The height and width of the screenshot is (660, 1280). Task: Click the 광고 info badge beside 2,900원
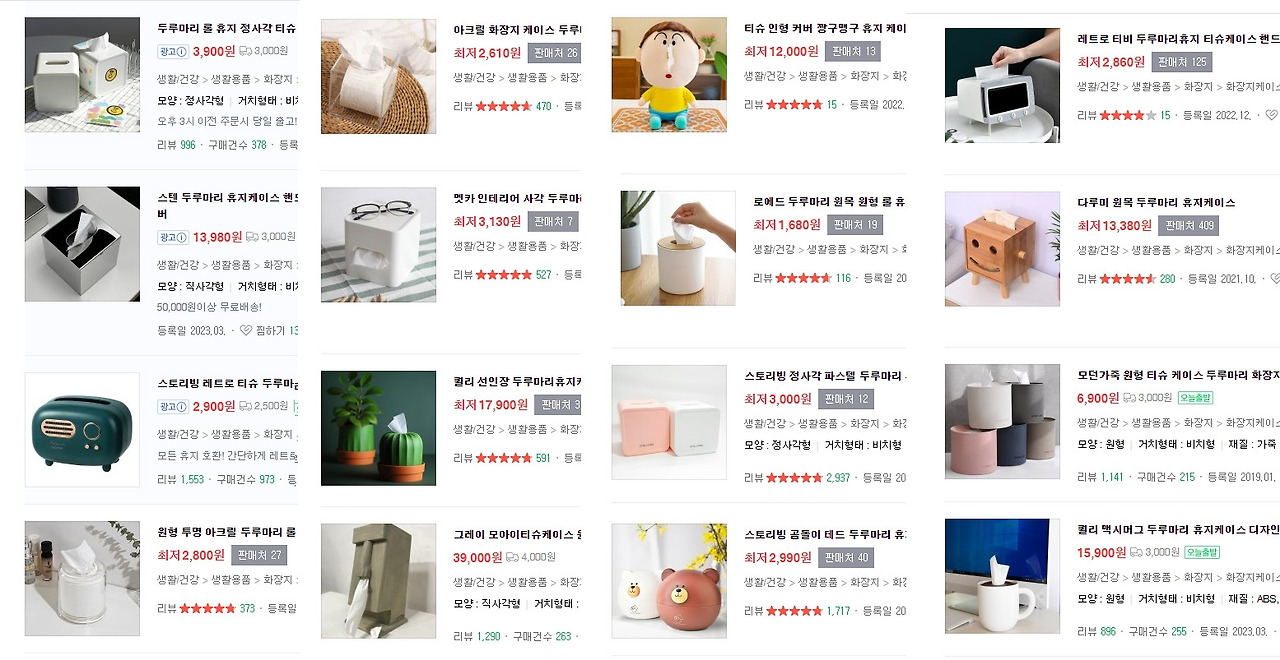tap(172, 407)
